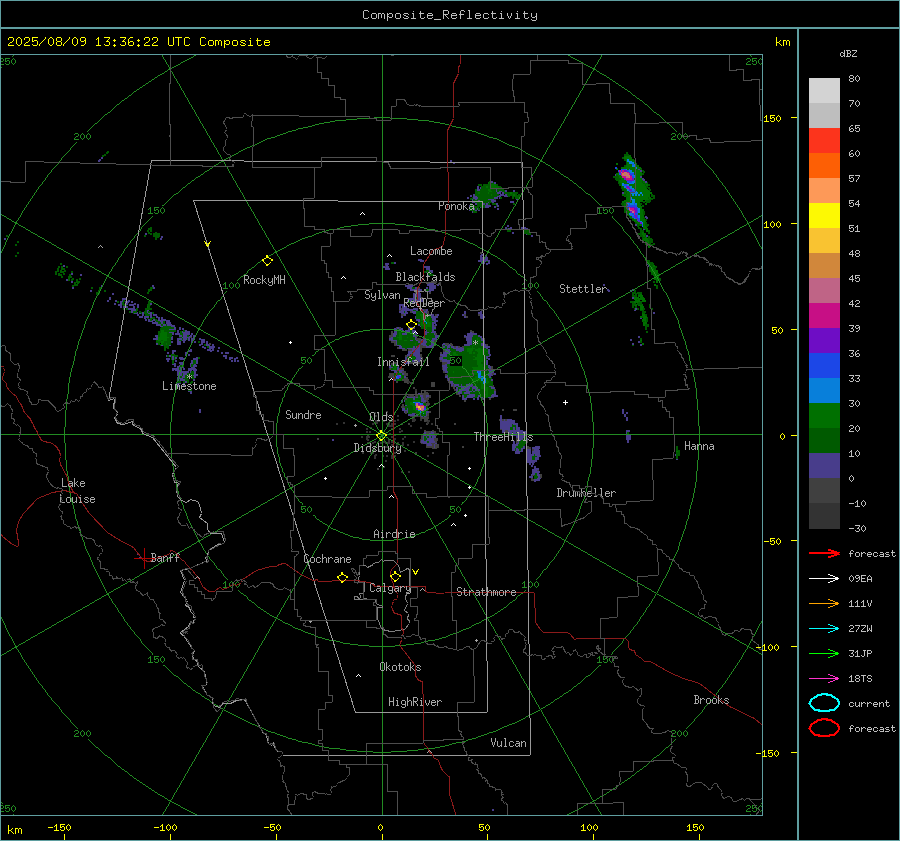Click the HighRiver label
This screenshot has height=841, width=900.
click(415, 702)
